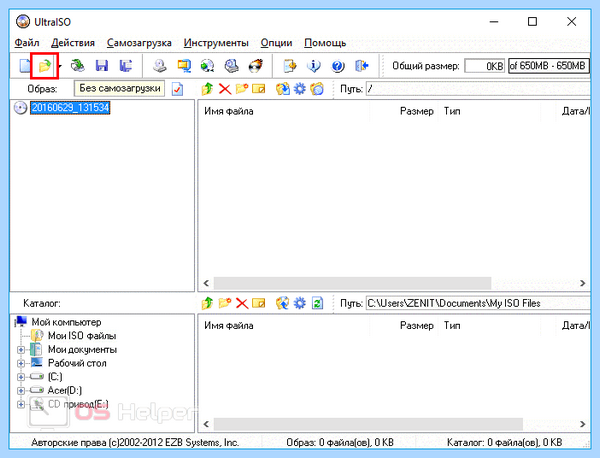Click the Burn CD image flame icon
Screen dimensions: 600x458
[256, 66]
